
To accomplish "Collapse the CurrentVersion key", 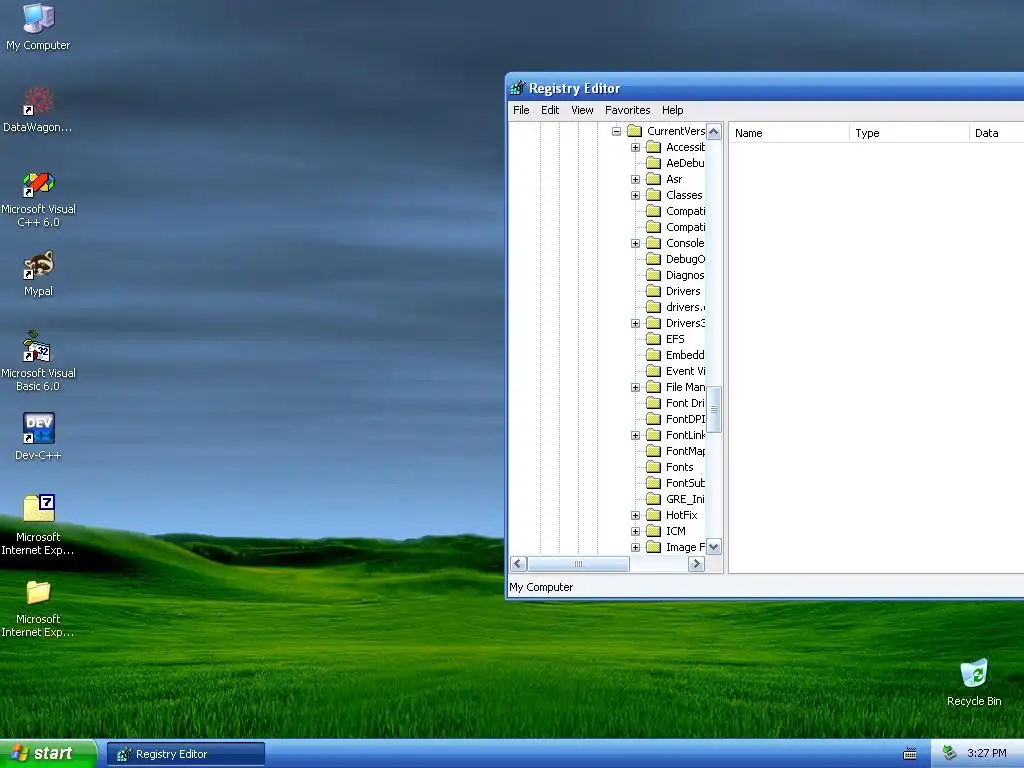I will point(616,131).
